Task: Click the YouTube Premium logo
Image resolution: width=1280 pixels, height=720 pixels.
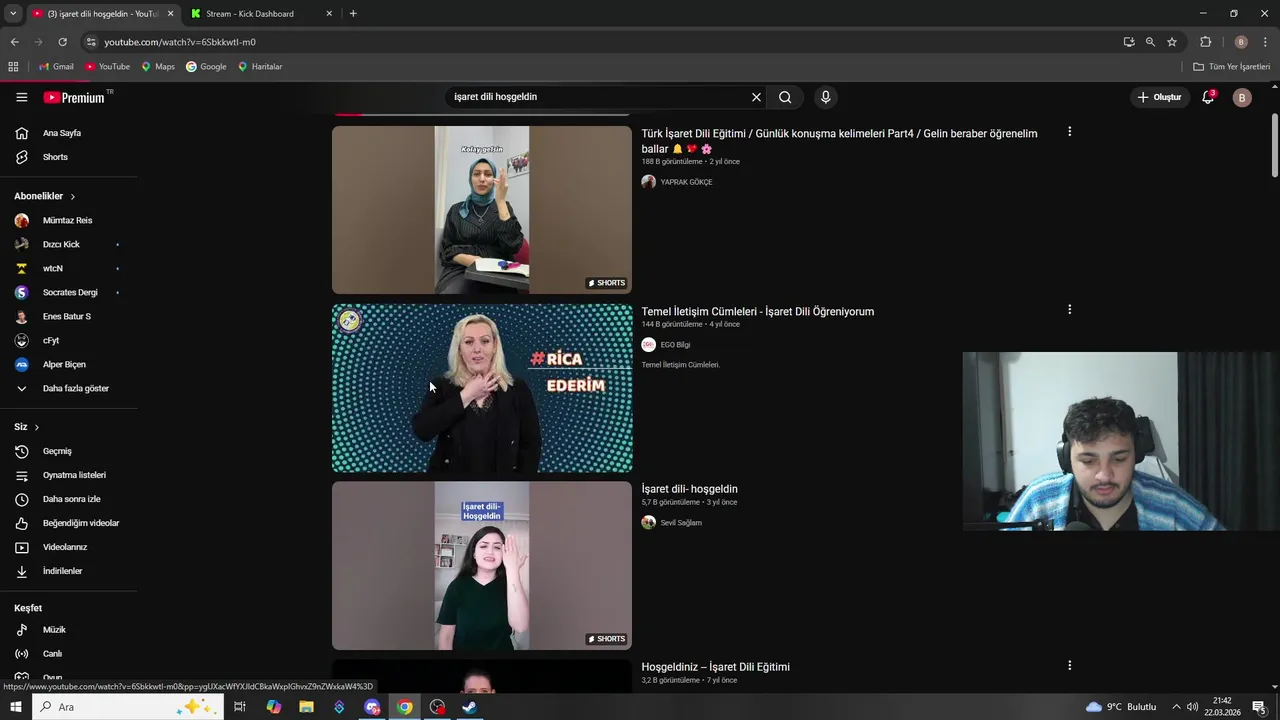Action: point(74,97)
